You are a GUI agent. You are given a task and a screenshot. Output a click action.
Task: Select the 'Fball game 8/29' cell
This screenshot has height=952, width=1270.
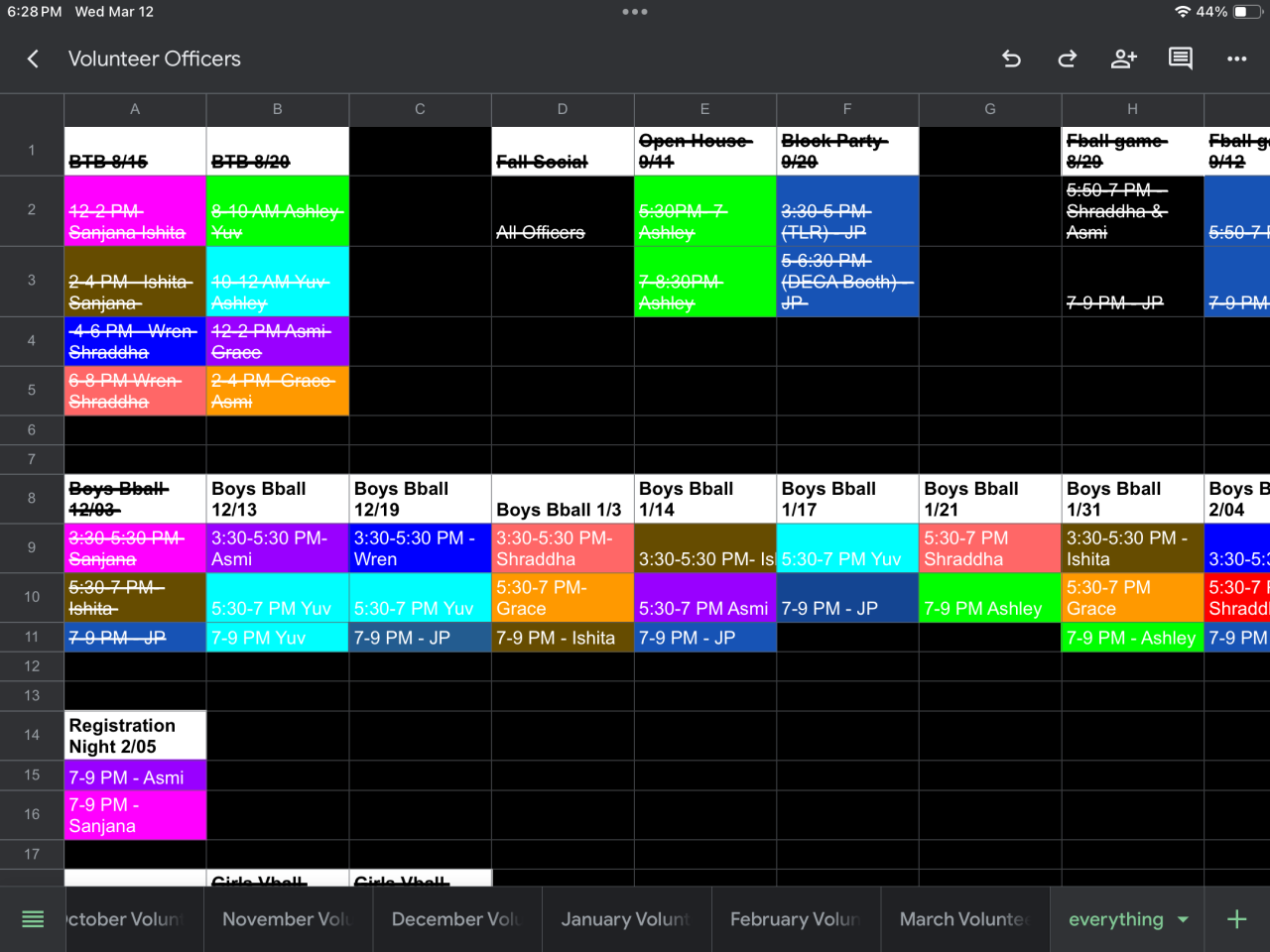(1132, 151)
